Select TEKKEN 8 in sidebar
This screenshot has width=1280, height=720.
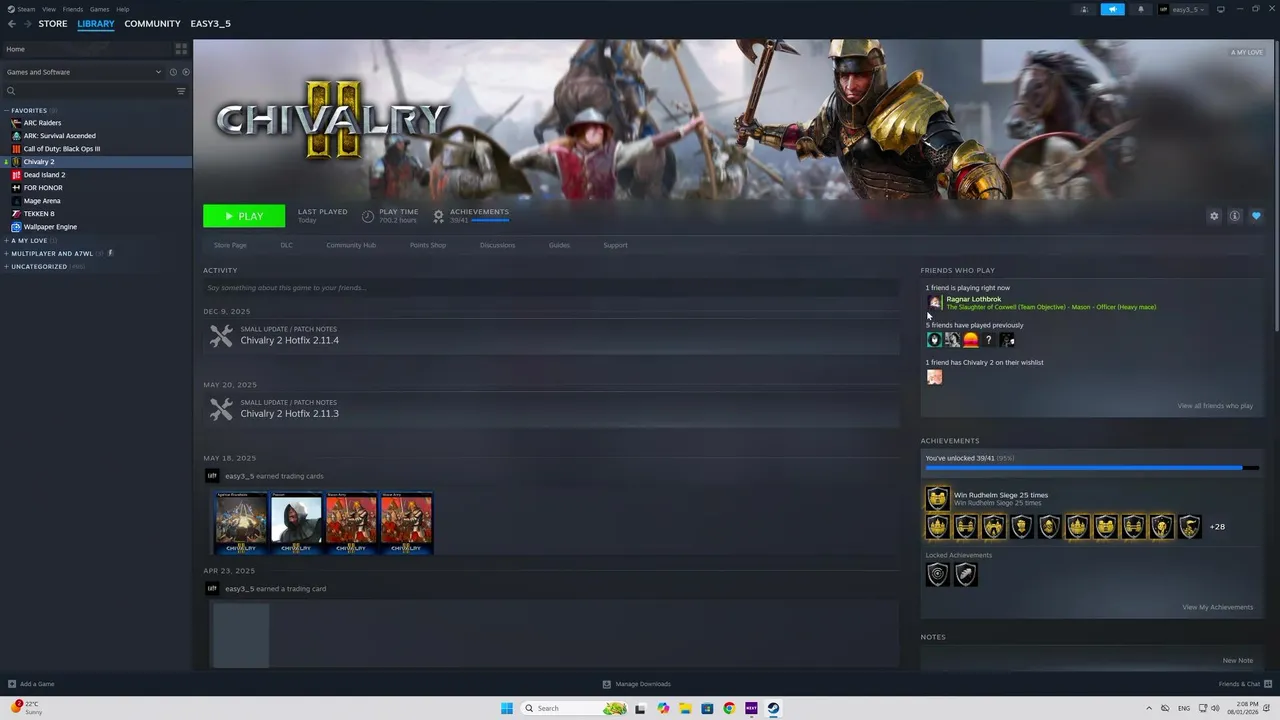click(39, 214)
